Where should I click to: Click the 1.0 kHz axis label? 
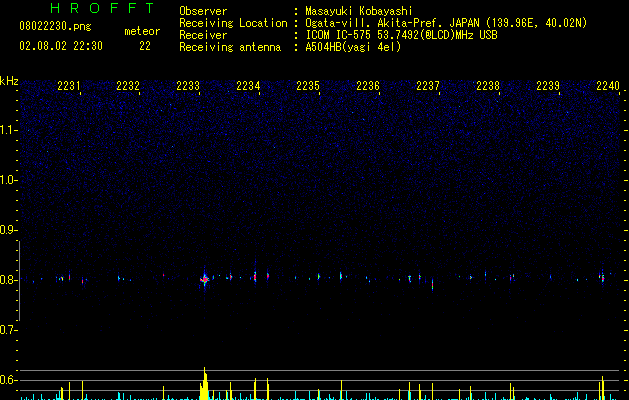pos(8,180)
